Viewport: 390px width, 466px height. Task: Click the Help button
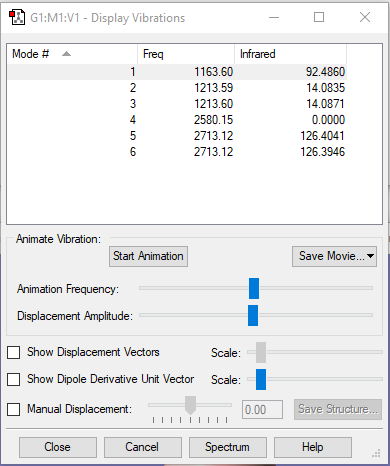(x=313, y=447)
